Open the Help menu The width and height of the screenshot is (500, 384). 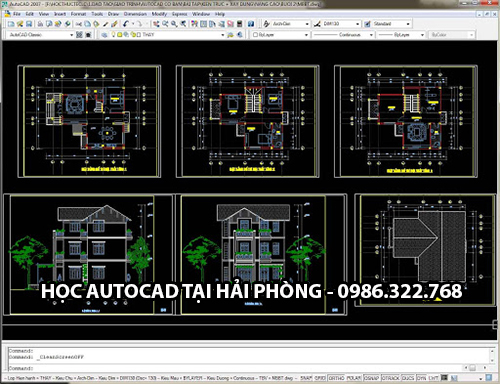point(220,14)
